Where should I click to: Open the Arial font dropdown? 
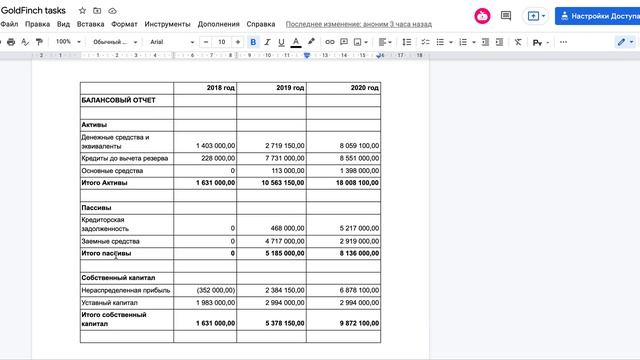click(171, 42)
